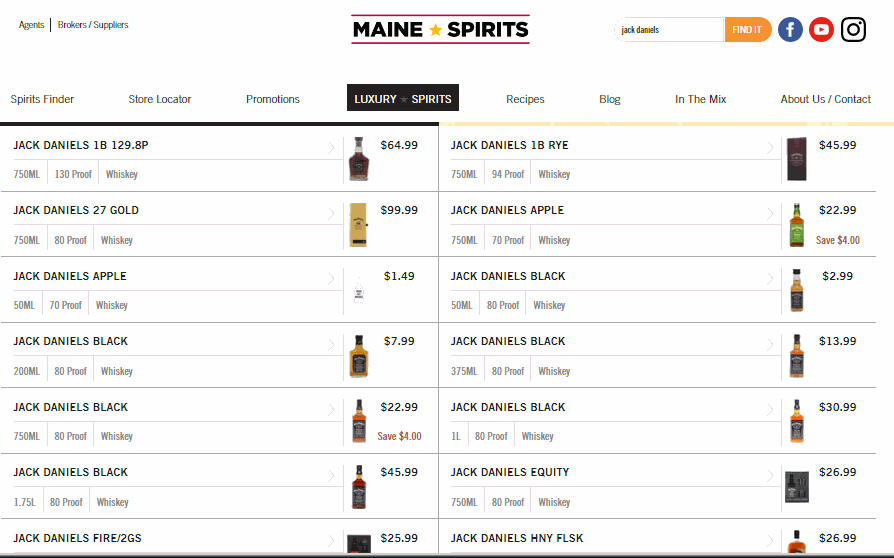894x558 pixels.
Task: Open the JACK DANIELS HNY FLSK product title
Action: pos(517,538)
